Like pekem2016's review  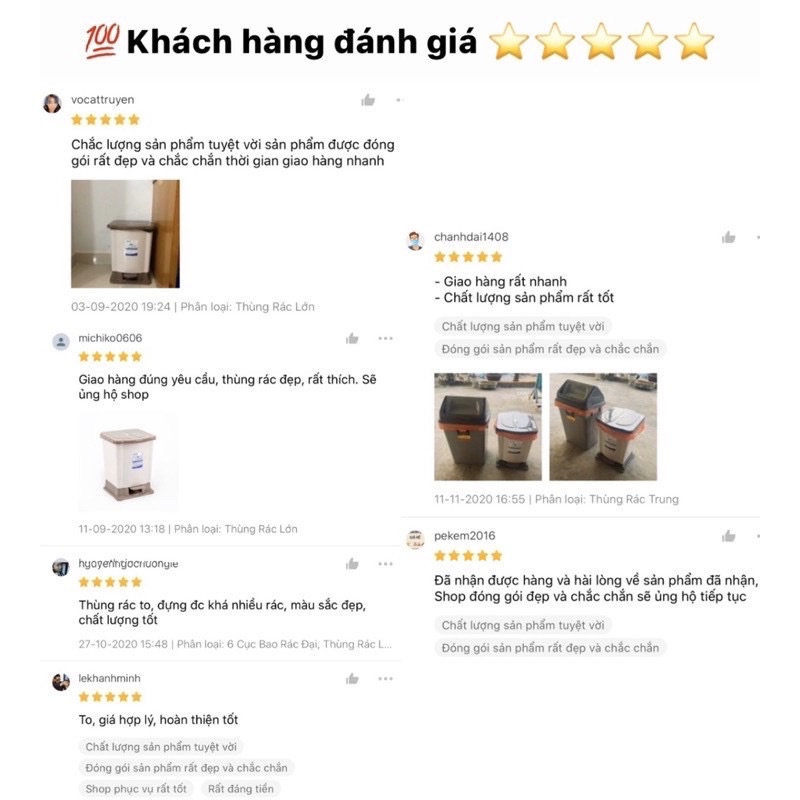728,536
